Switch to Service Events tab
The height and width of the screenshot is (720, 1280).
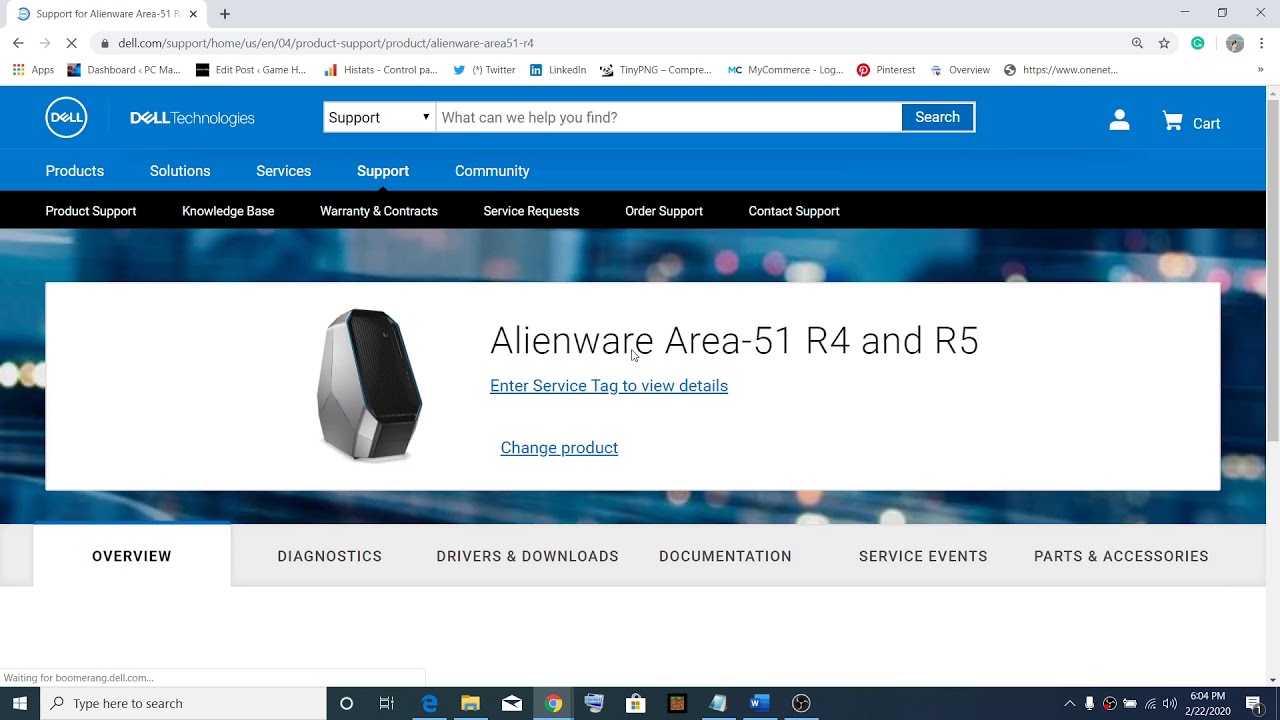923,556
